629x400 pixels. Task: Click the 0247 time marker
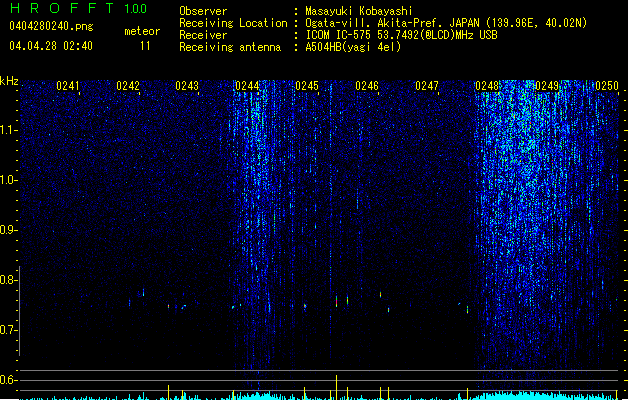pyautogui.click(x=427, y=86)
